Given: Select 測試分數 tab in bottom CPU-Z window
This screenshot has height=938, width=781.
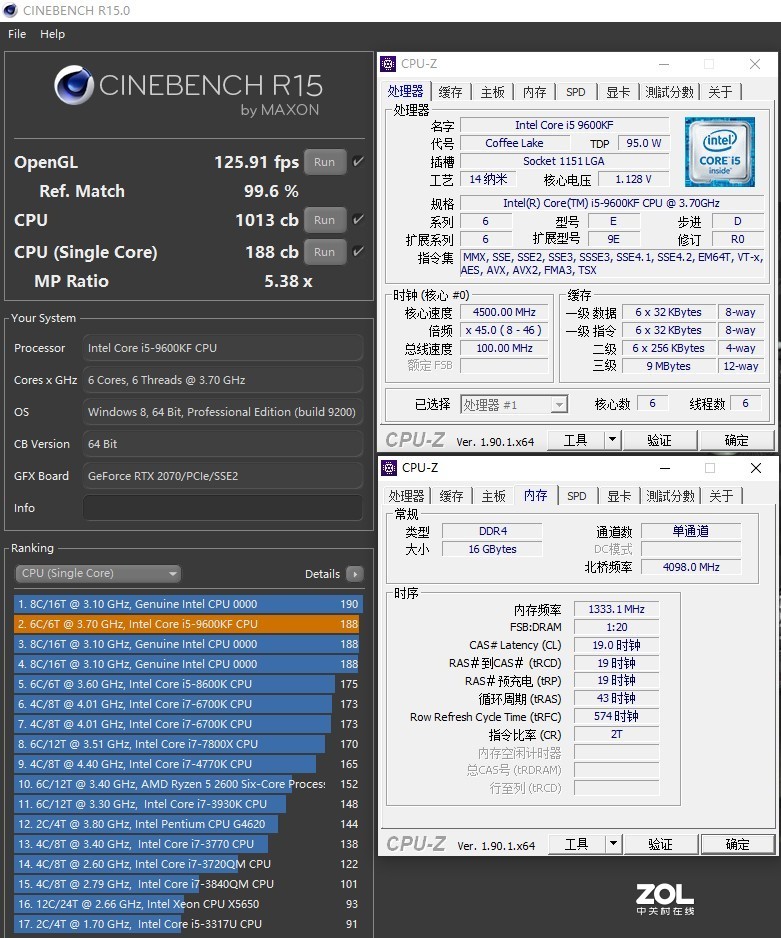Looking at the screenshot, I should pos(670,496).
